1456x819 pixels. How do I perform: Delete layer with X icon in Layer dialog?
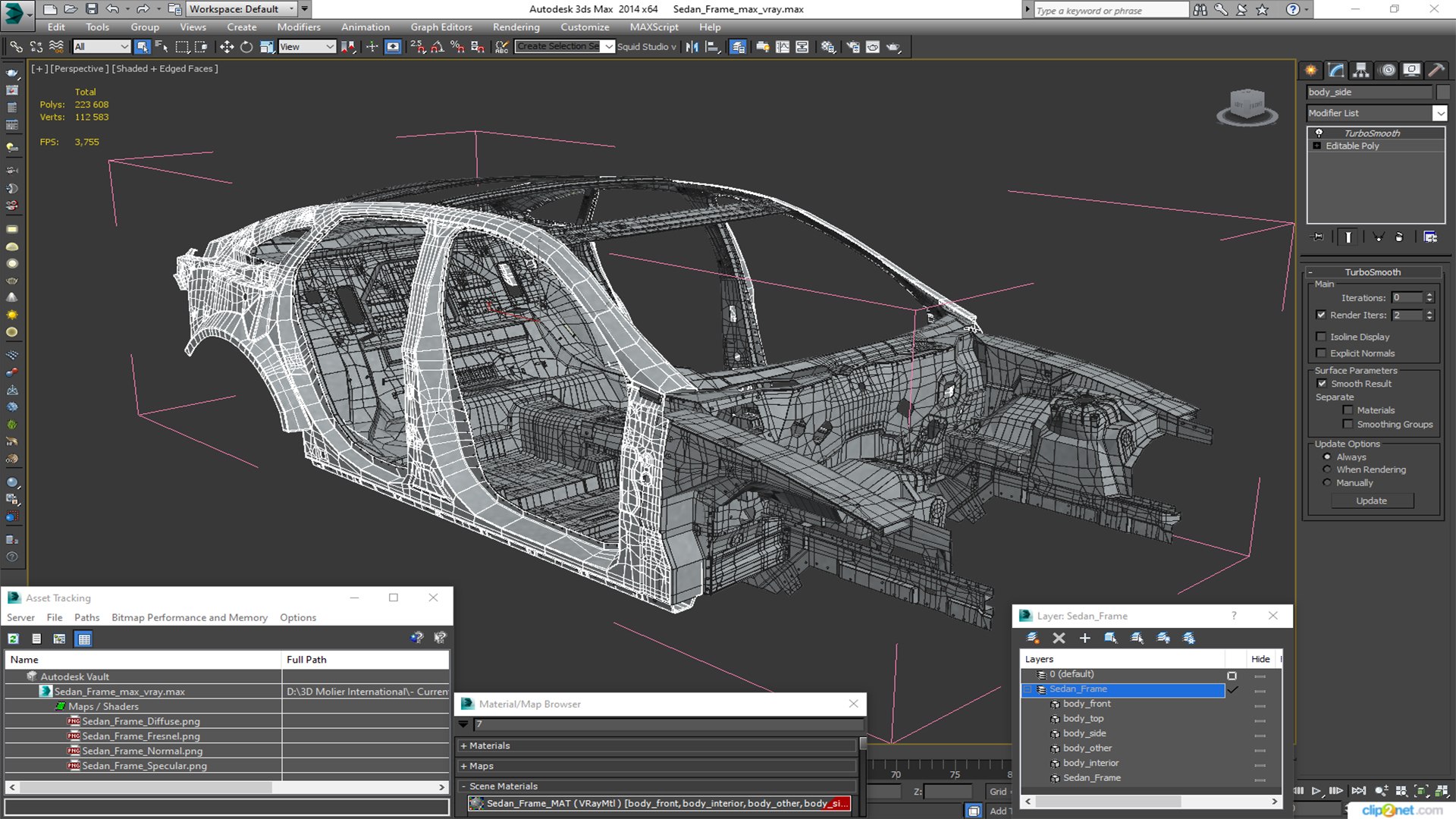(x=1059, y=639)
